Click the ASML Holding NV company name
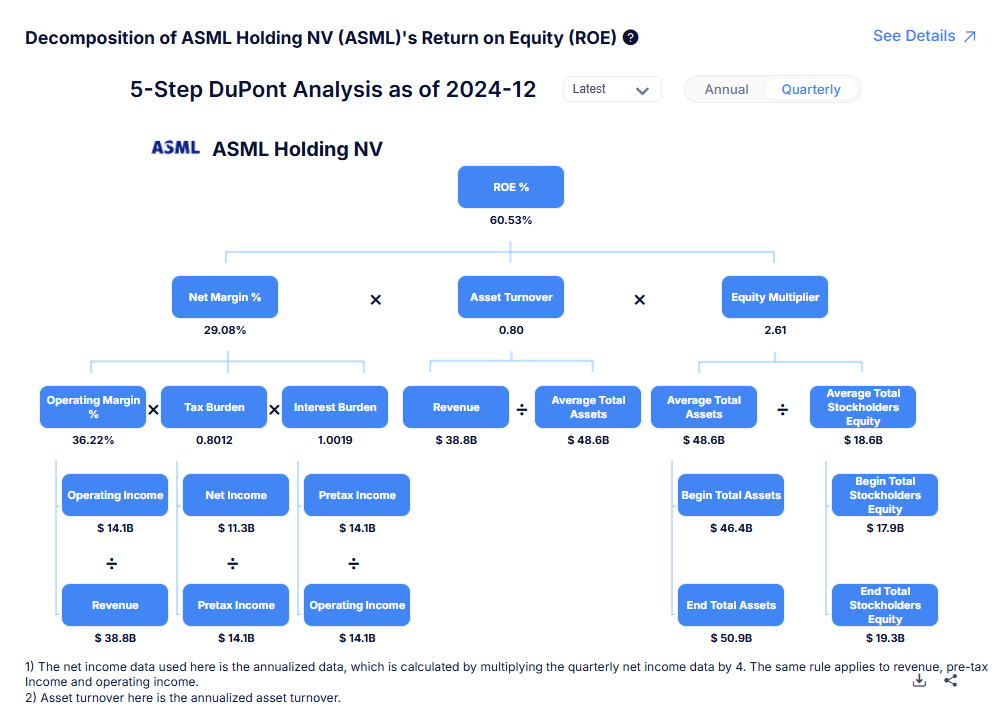Viewport: 1004px width, 709px height. point(297,149)
